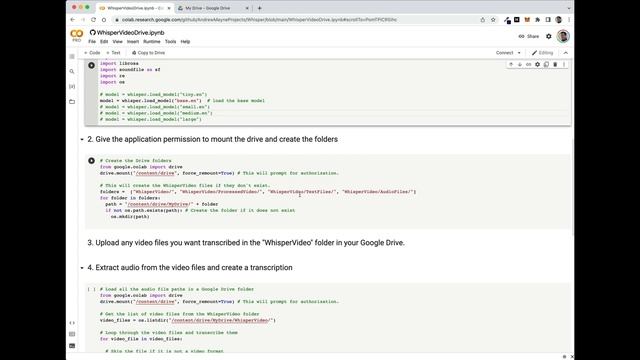This screenshot has width=640, height=360.
Task: Run the first code cell with imports
Action: coord(91,65)
